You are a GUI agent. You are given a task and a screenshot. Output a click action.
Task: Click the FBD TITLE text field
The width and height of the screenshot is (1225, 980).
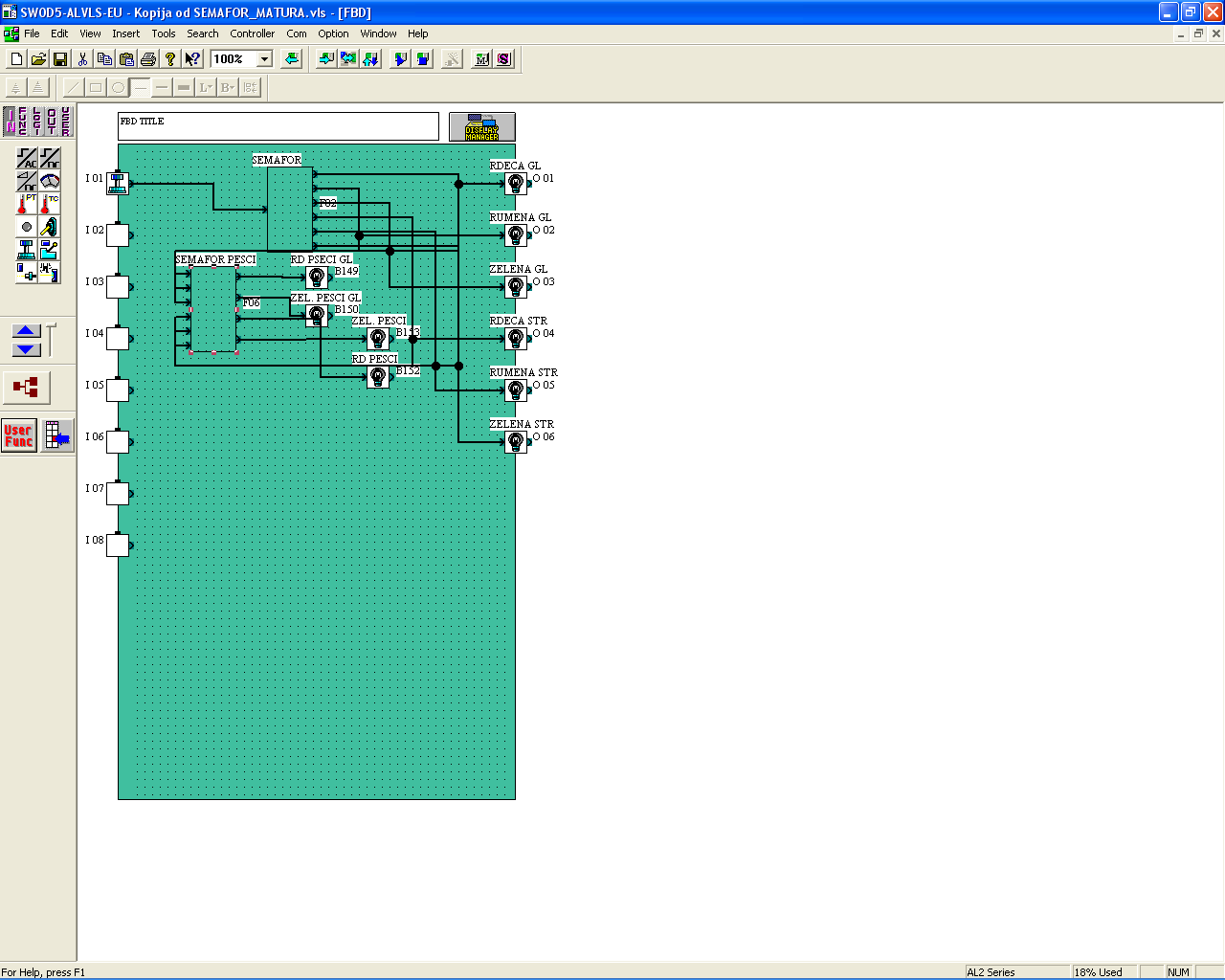pyautogui.click(x=278, y=126)
